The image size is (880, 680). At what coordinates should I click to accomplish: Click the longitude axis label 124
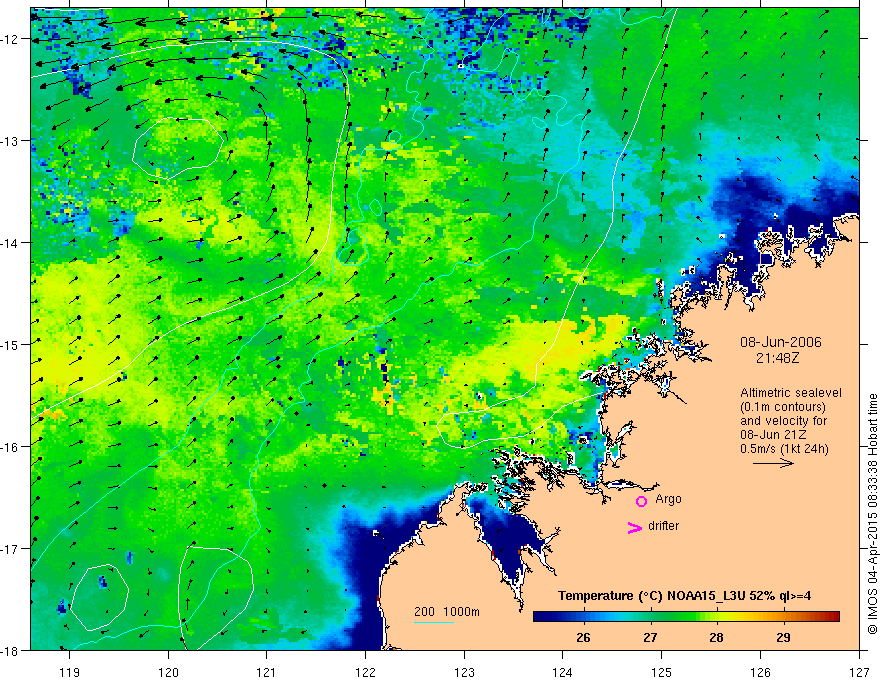point(563,672)
